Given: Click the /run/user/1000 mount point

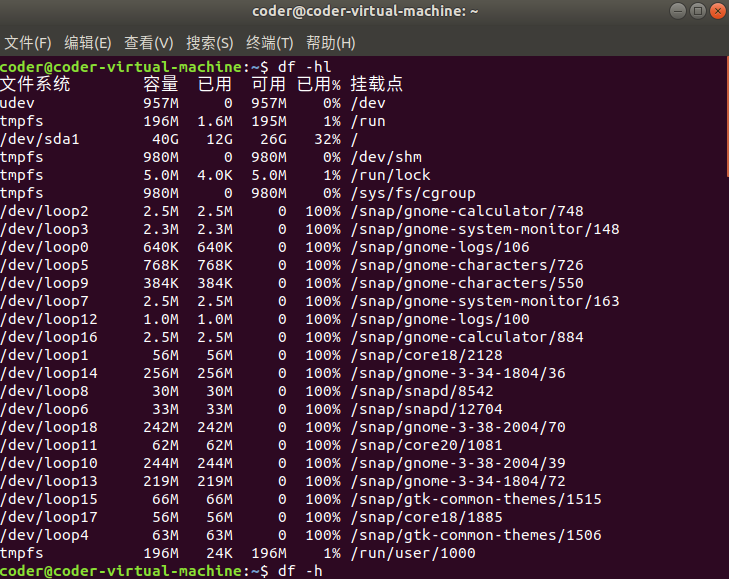Looking at the screenshot, I should click(x=413, y=553).
